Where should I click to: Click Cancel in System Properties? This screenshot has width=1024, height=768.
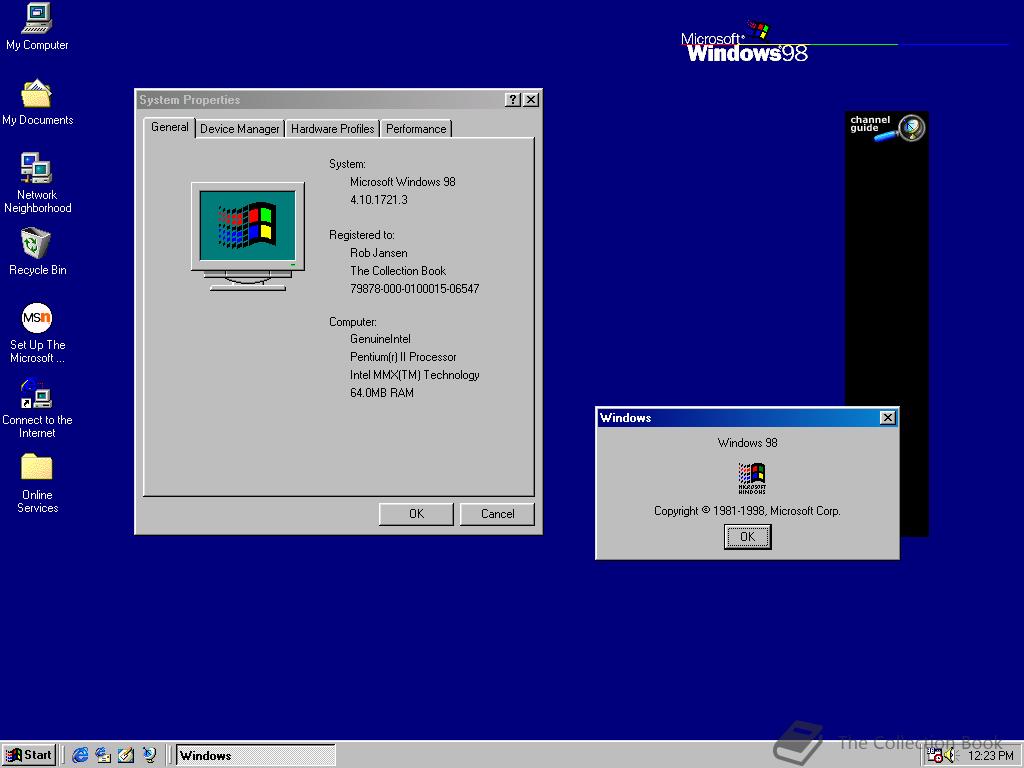pyautogui.click(x=497, y=514)
